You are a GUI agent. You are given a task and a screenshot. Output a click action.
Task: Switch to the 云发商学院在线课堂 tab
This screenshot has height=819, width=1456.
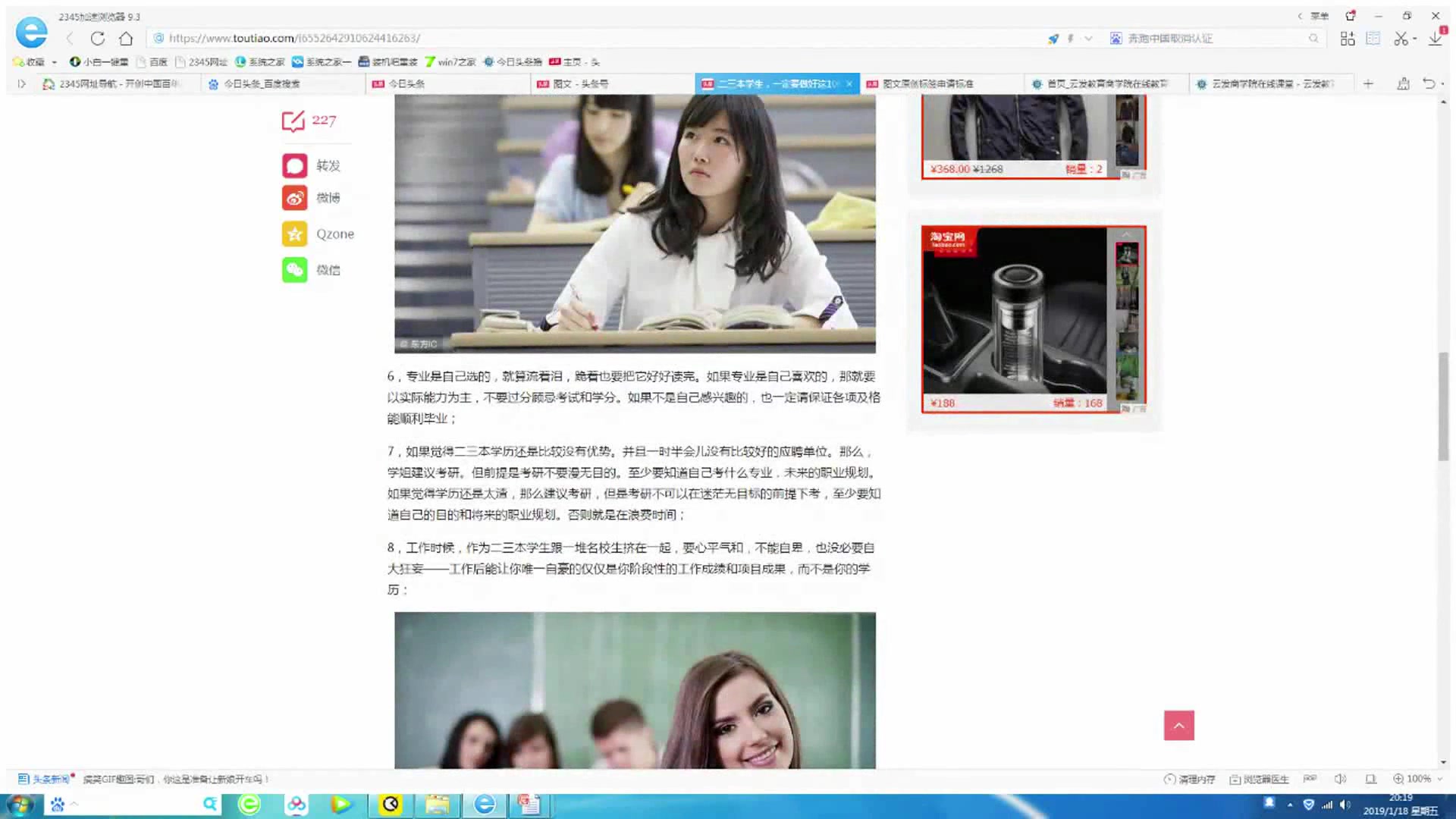pos(1272,83)
